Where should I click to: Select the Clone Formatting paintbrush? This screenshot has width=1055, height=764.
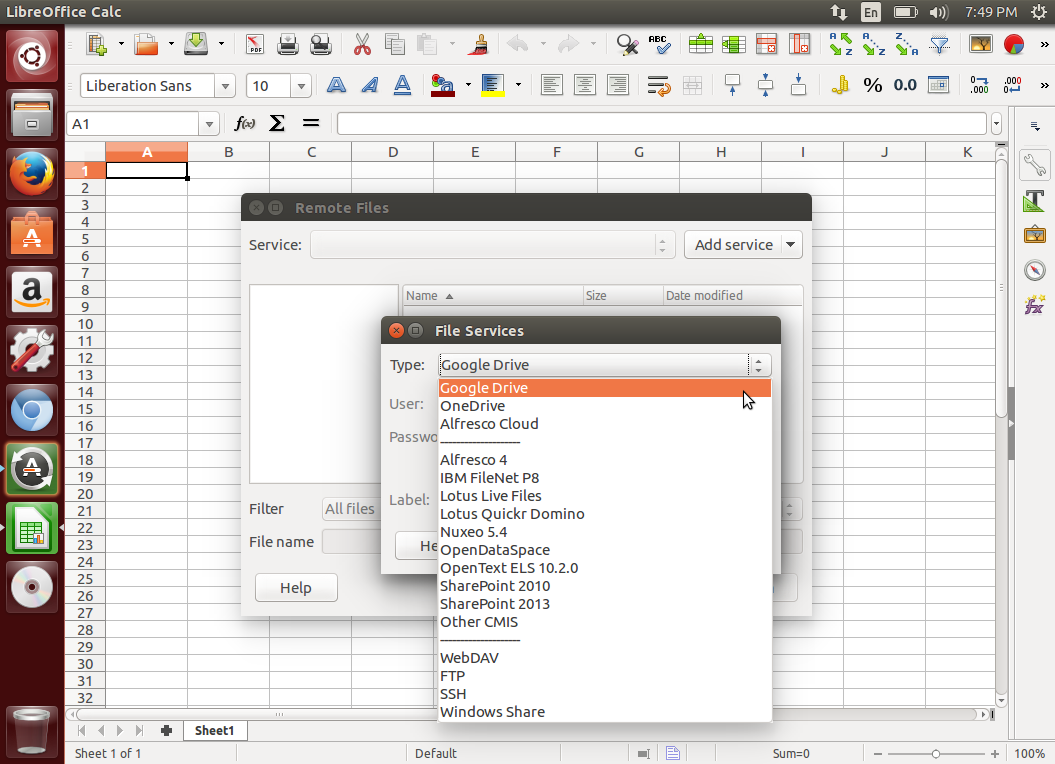(479, 44)
